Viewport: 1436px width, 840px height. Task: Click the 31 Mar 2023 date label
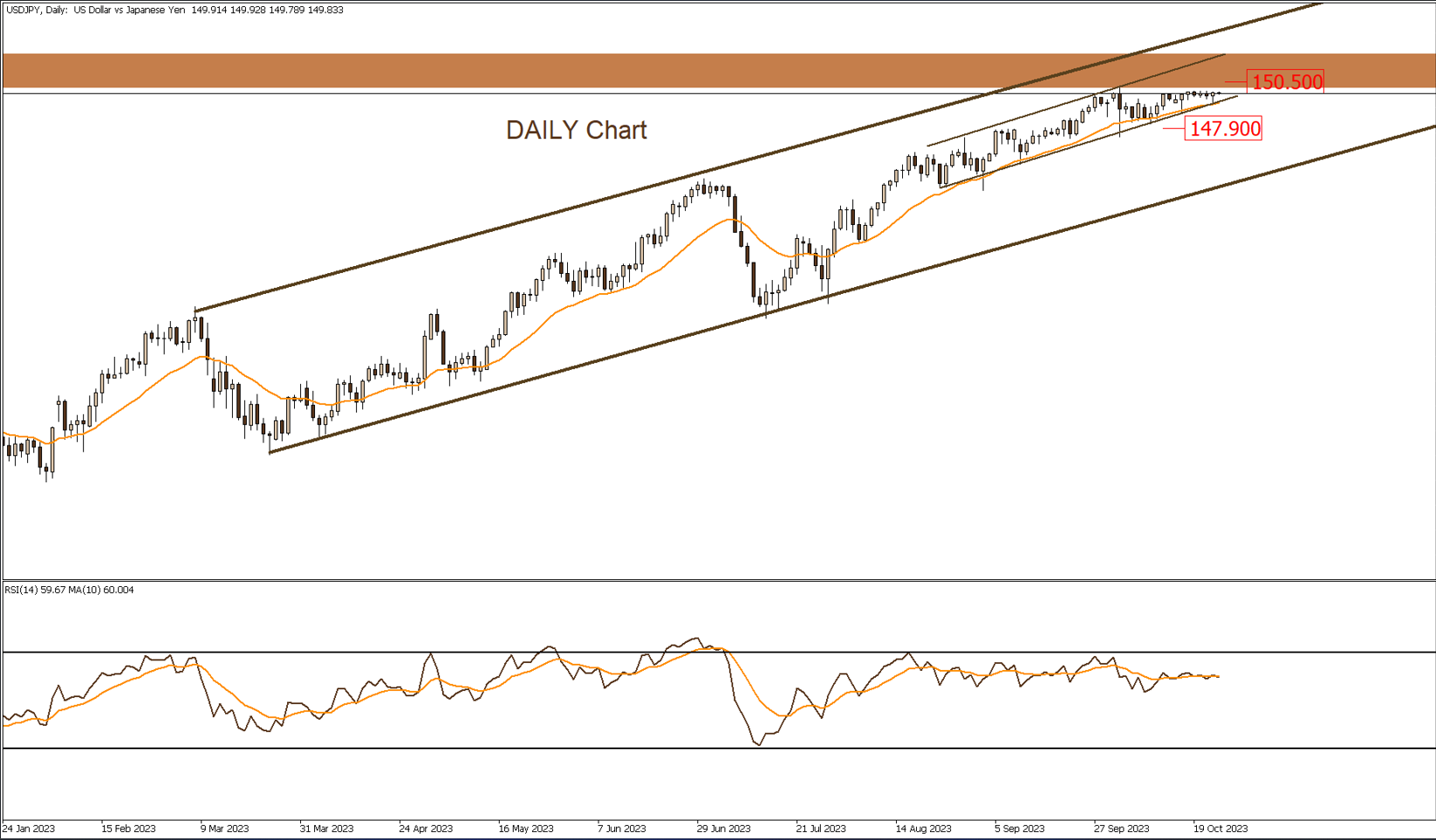point(326,829)
